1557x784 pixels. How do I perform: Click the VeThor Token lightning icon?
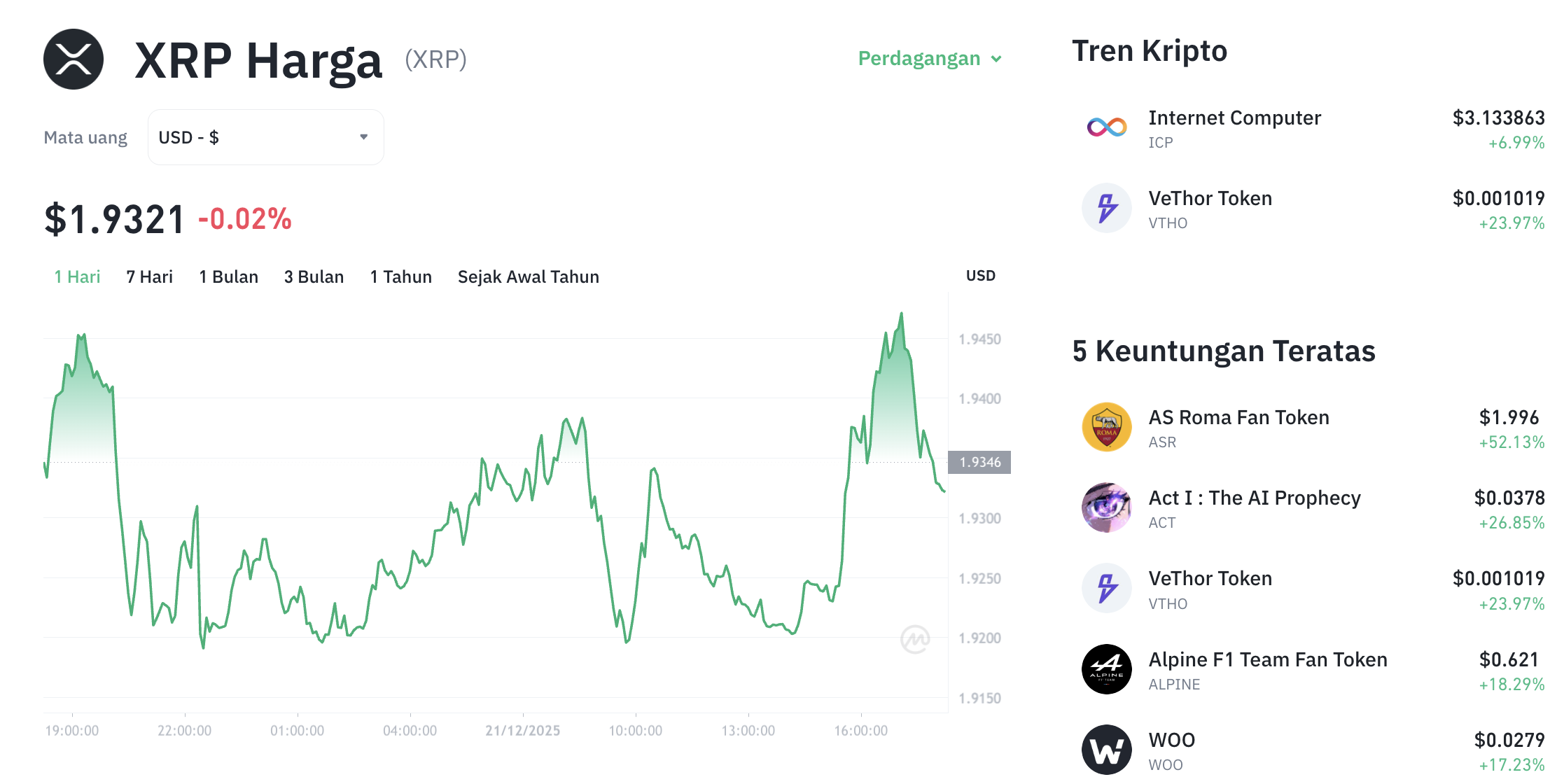pos(1107,208)
